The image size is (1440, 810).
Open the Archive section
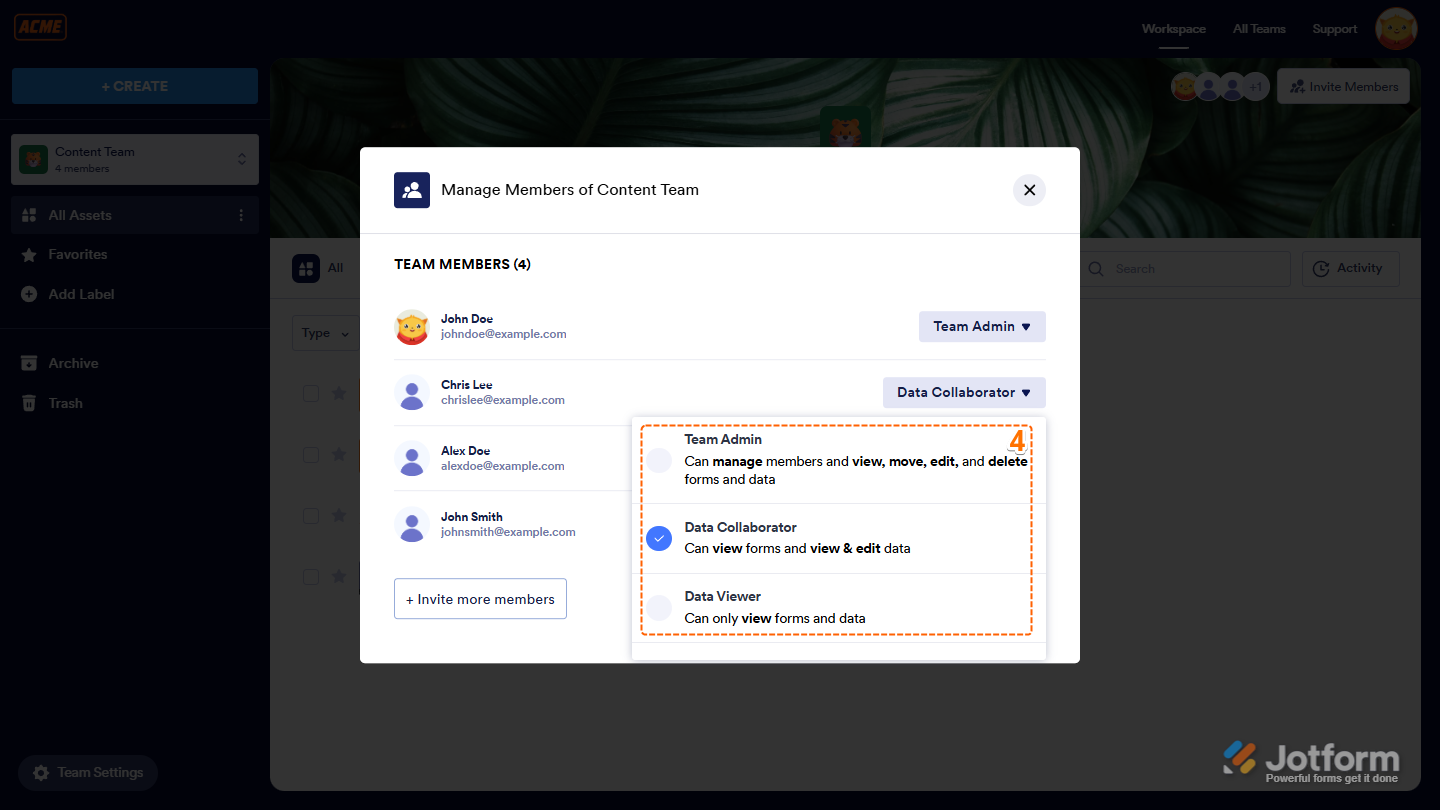(75, 363)
